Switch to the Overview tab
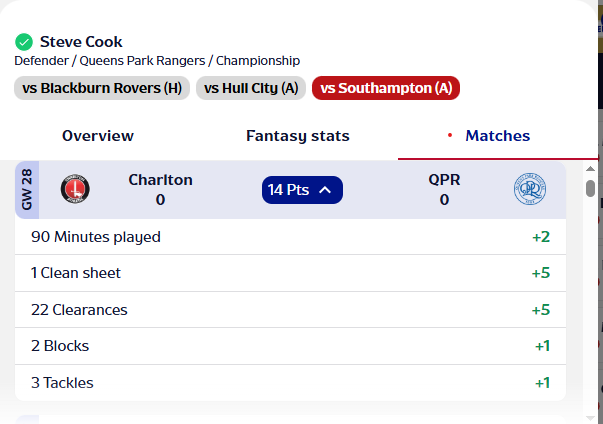The height and width of the screenshot is (424, 603). 98,136
